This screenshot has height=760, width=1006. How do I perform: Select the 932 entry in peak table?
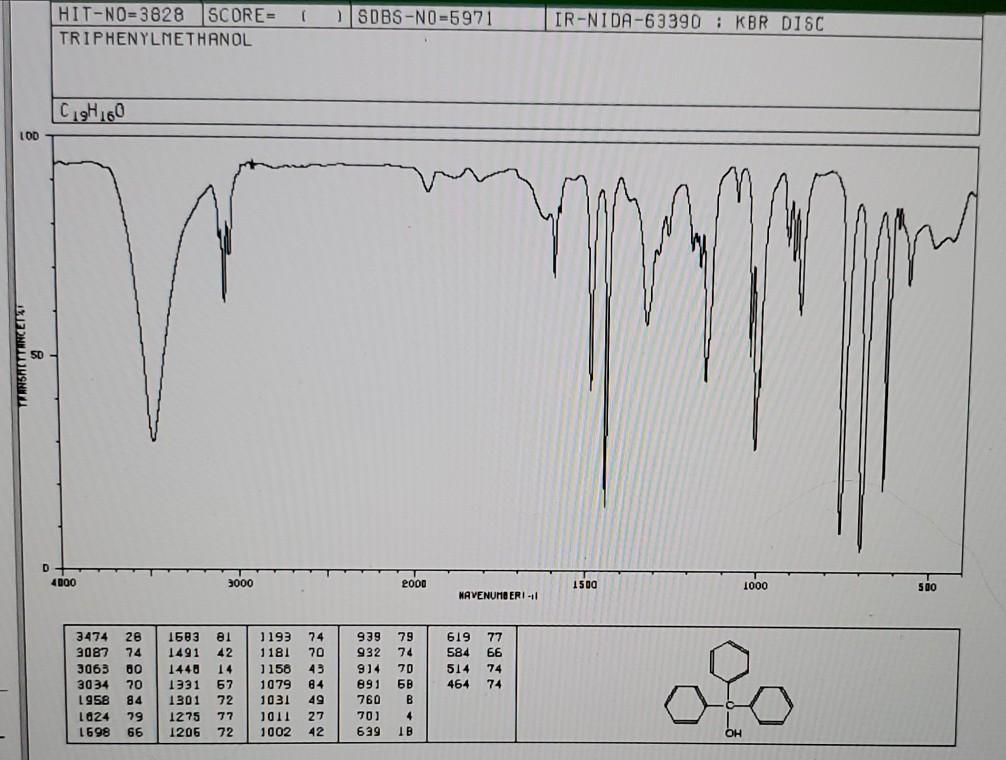(x=385, y=653)
